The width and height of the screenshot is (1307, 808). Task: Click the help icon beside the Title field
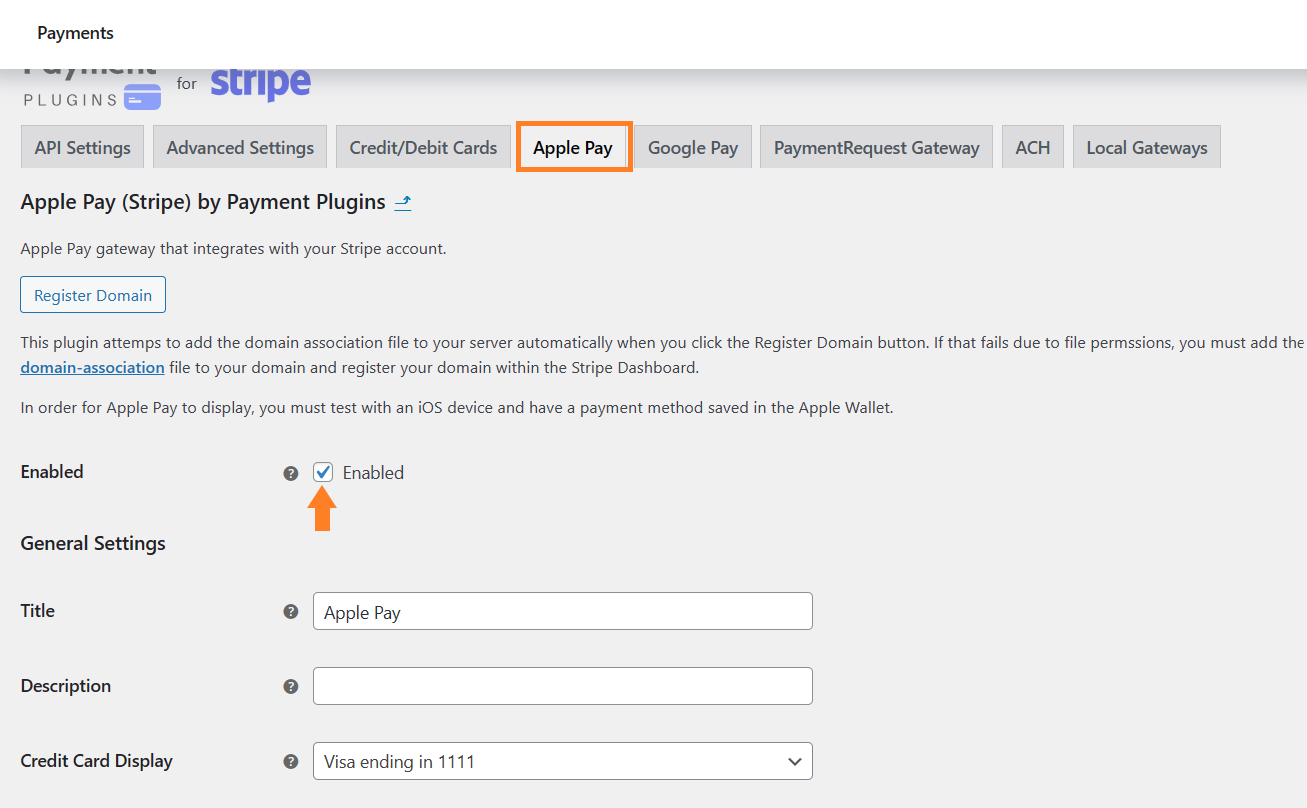(291, 611)
